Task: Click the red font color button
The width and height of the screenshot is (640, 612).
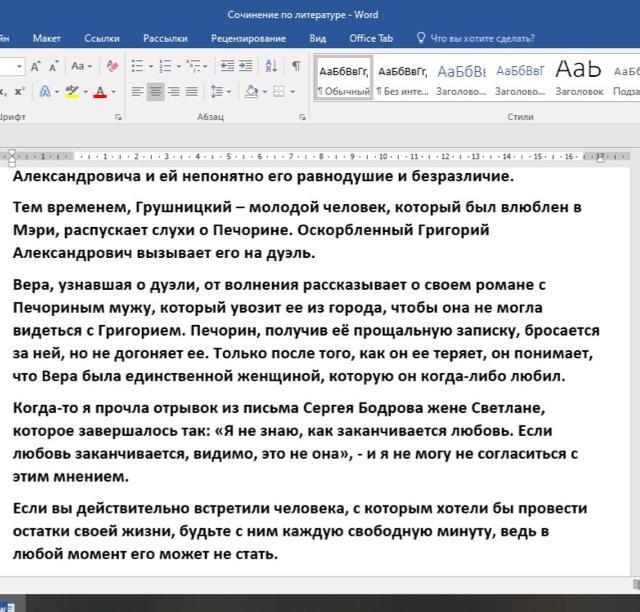Action: click(99, 92)
